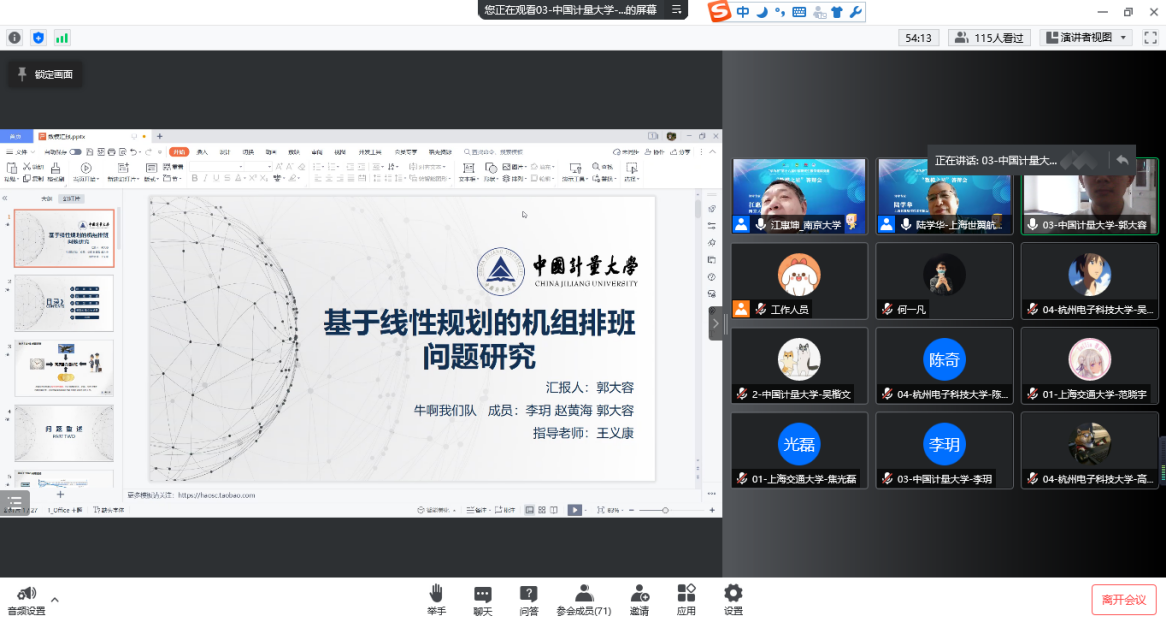This screenshot has width=1166, height=622.
Task: Open the Chat (聊天) panel
Action: click(x=483, y=598)
